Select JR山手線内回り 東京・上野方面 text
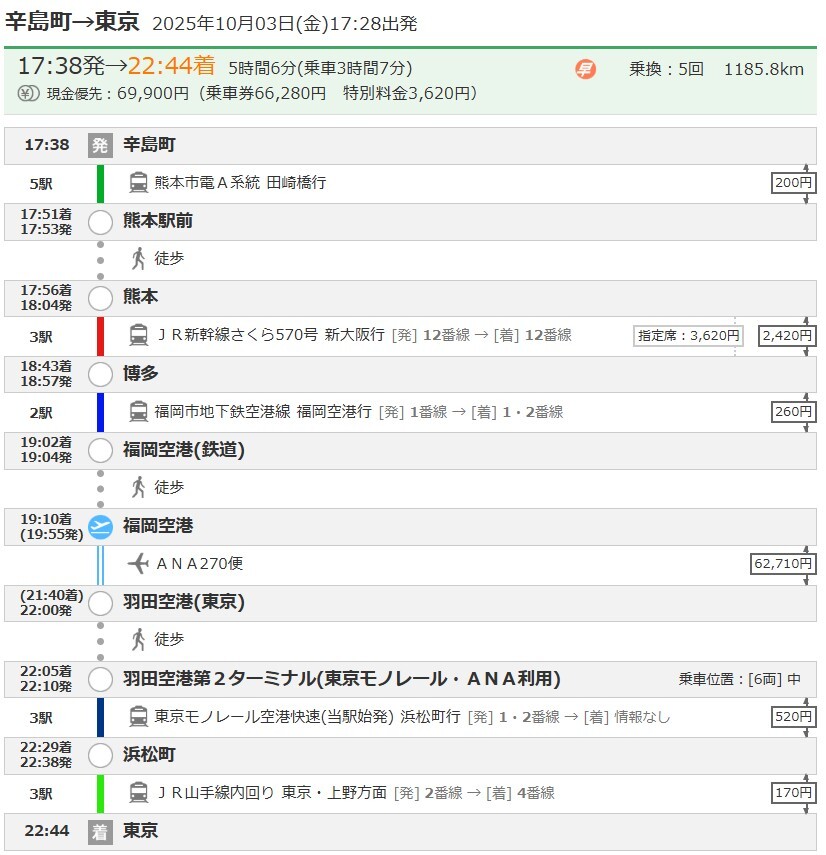The width and height of the screenshot is (826, 855). pos(272,793)
